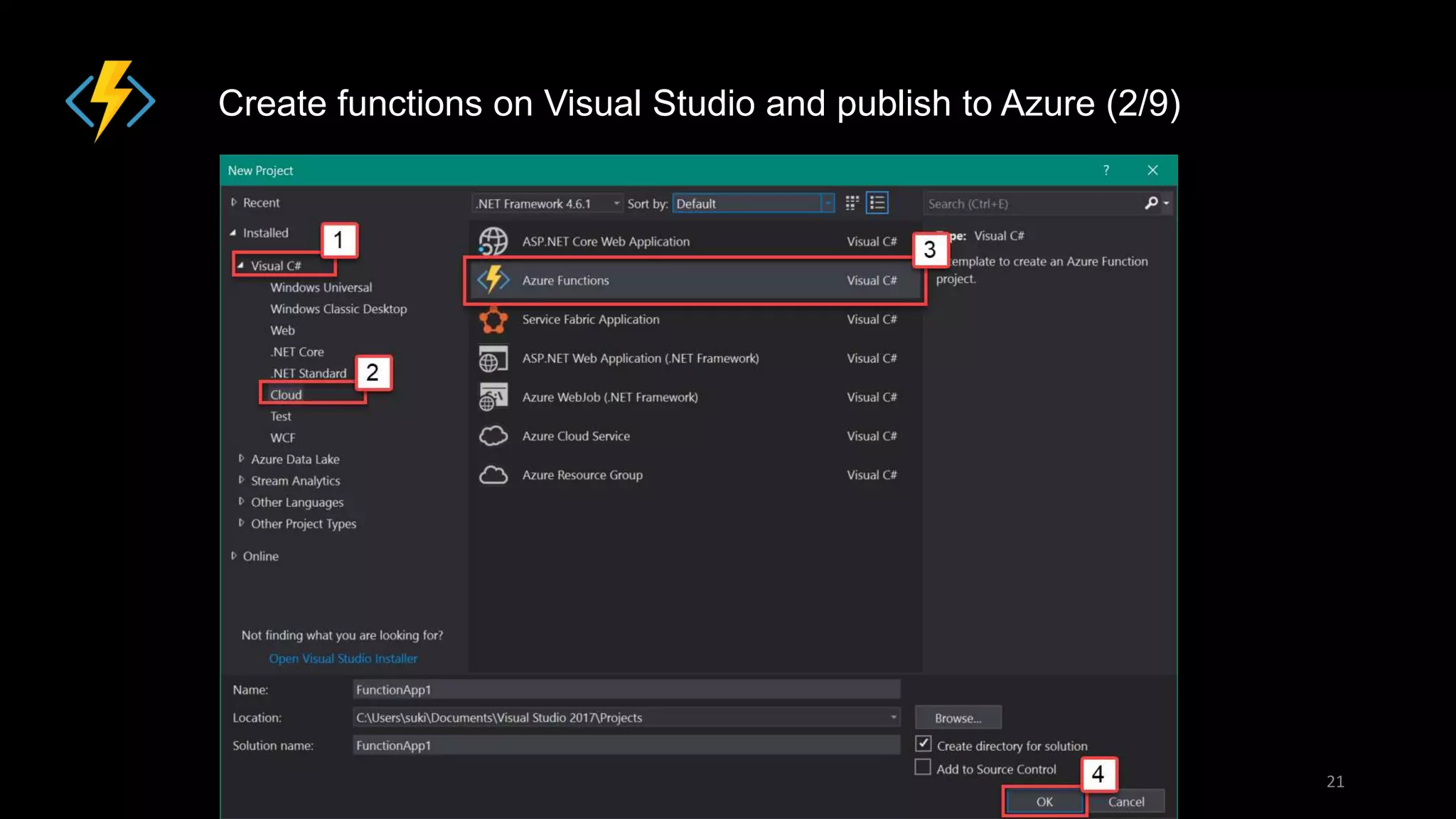Click the Search (Ctrl+E) box

pos(1034,203)
